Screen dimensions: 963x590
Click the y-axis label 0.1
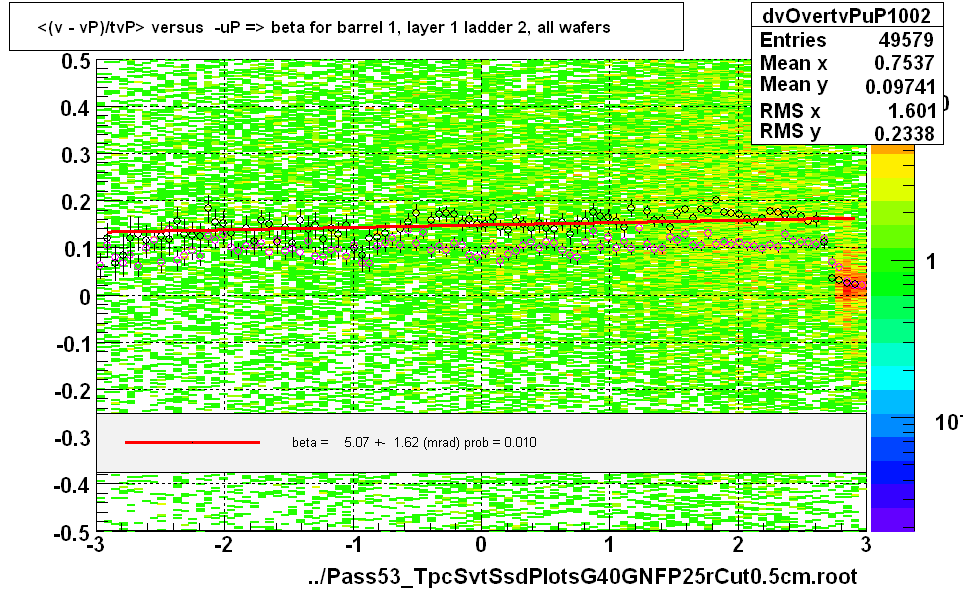pyautogui.click(x=76, y=250)
